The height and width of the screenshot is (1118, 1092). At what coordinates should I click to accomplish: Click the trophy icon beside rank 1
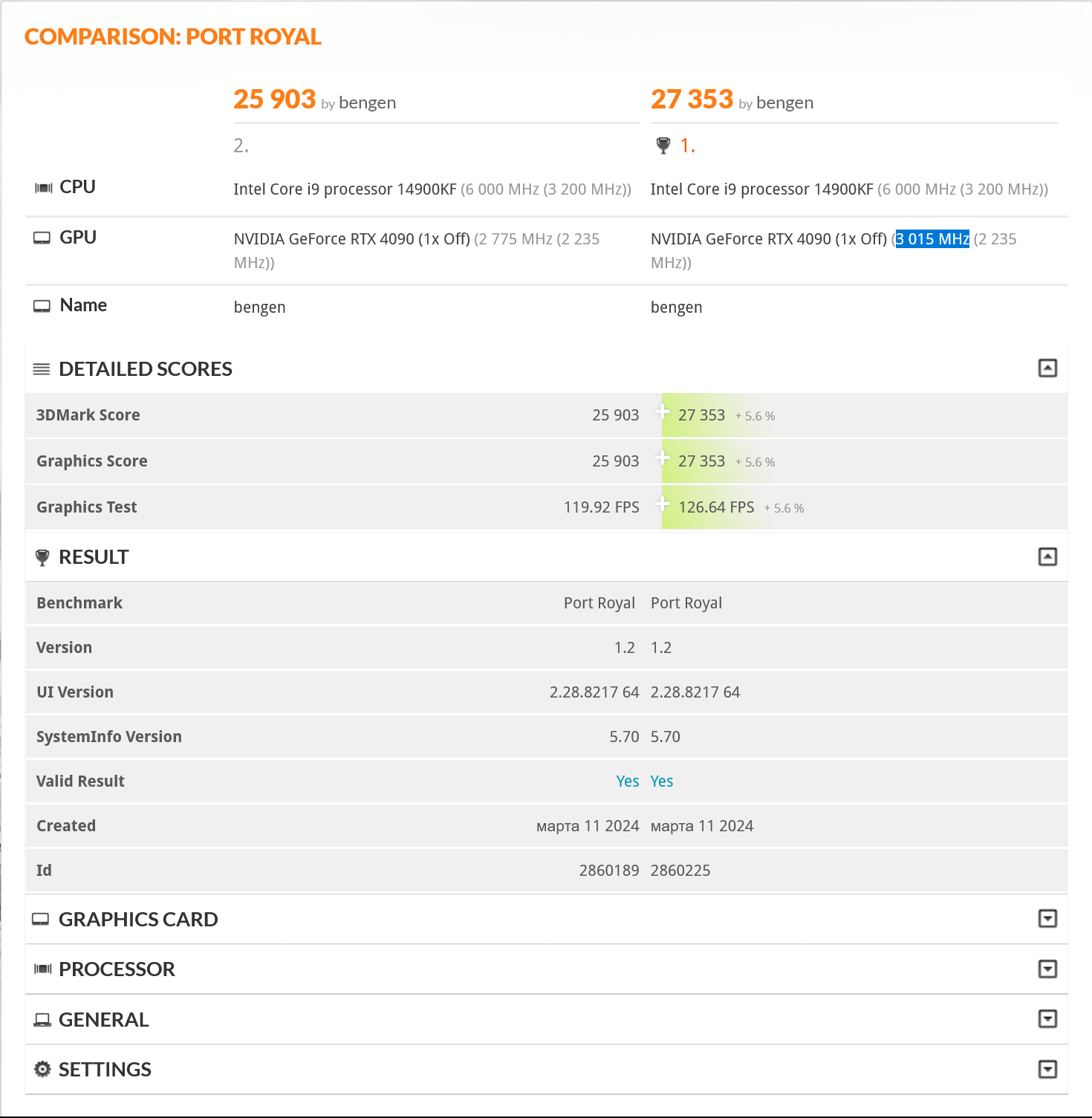(x=663, y=146)
